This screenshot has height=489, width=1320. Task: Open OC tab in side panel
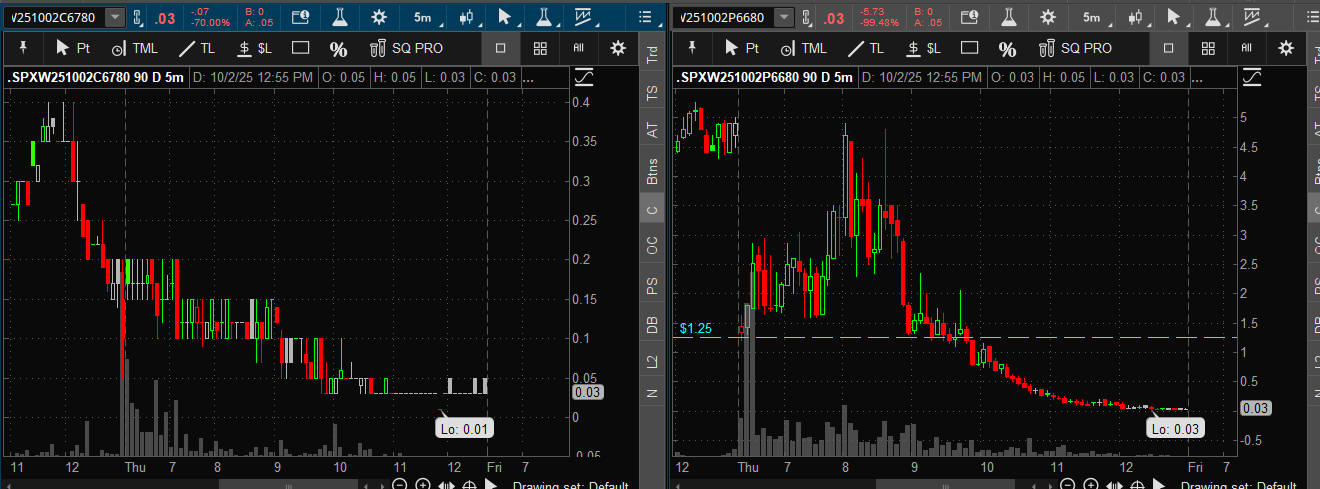coord(652,245)
